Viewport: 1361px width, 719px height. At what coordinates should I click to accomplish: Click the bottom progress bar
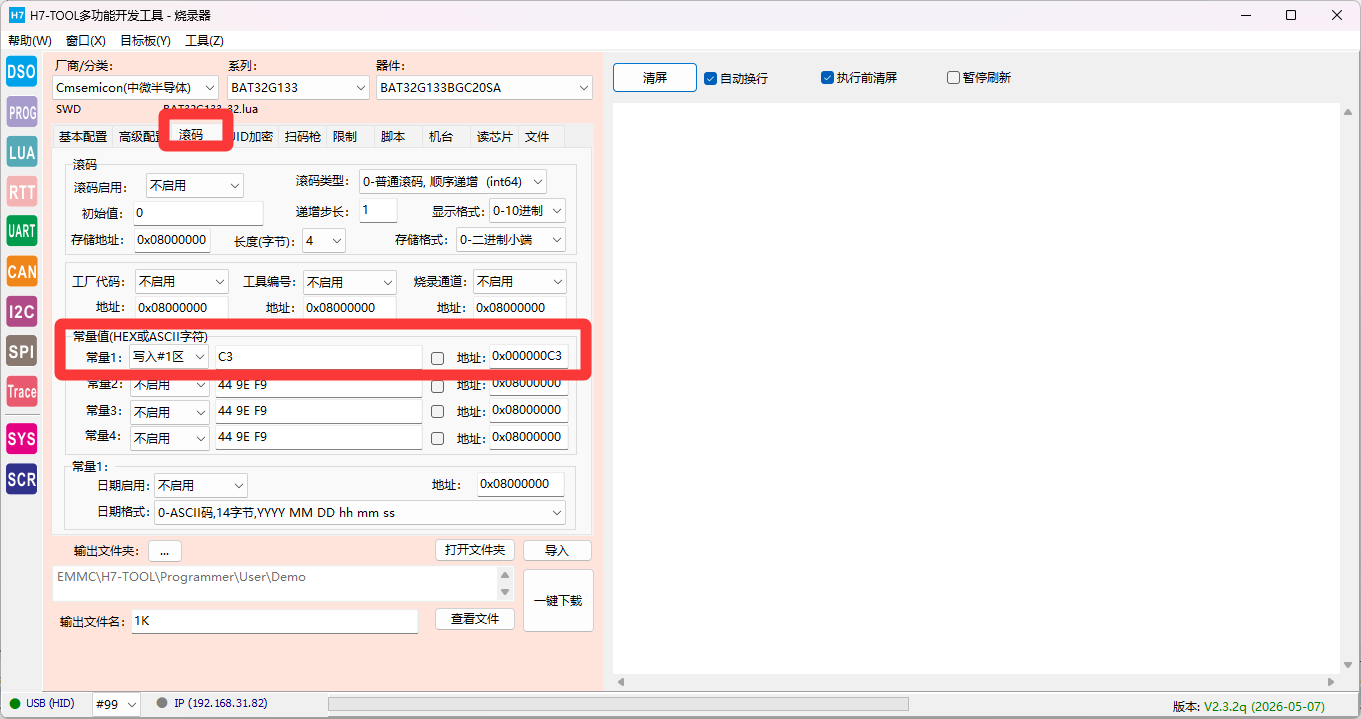pyautogui.click(x=618, y=704)
